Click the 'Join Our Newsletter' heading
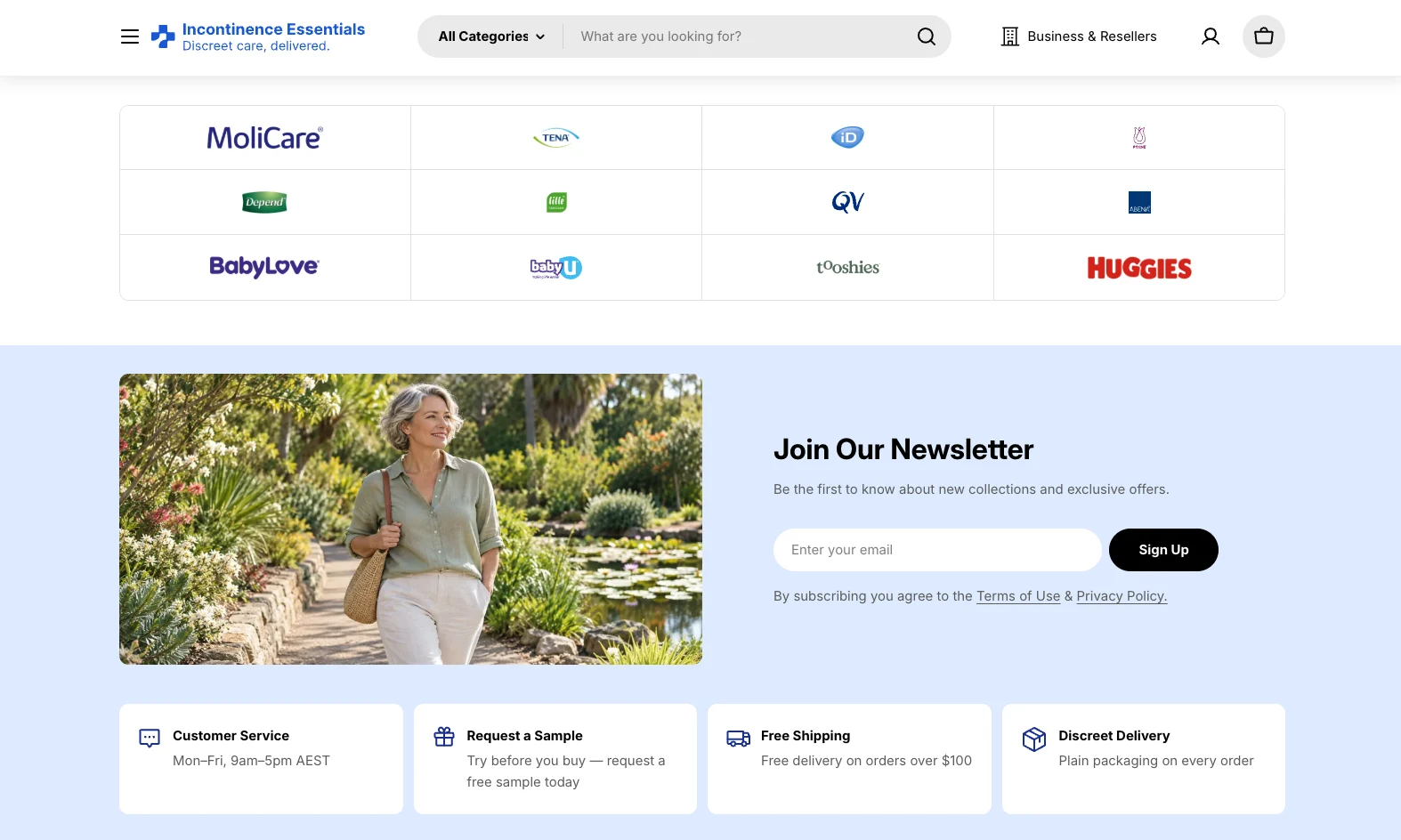Screen dimensions: 1401x840 (903, 449)
